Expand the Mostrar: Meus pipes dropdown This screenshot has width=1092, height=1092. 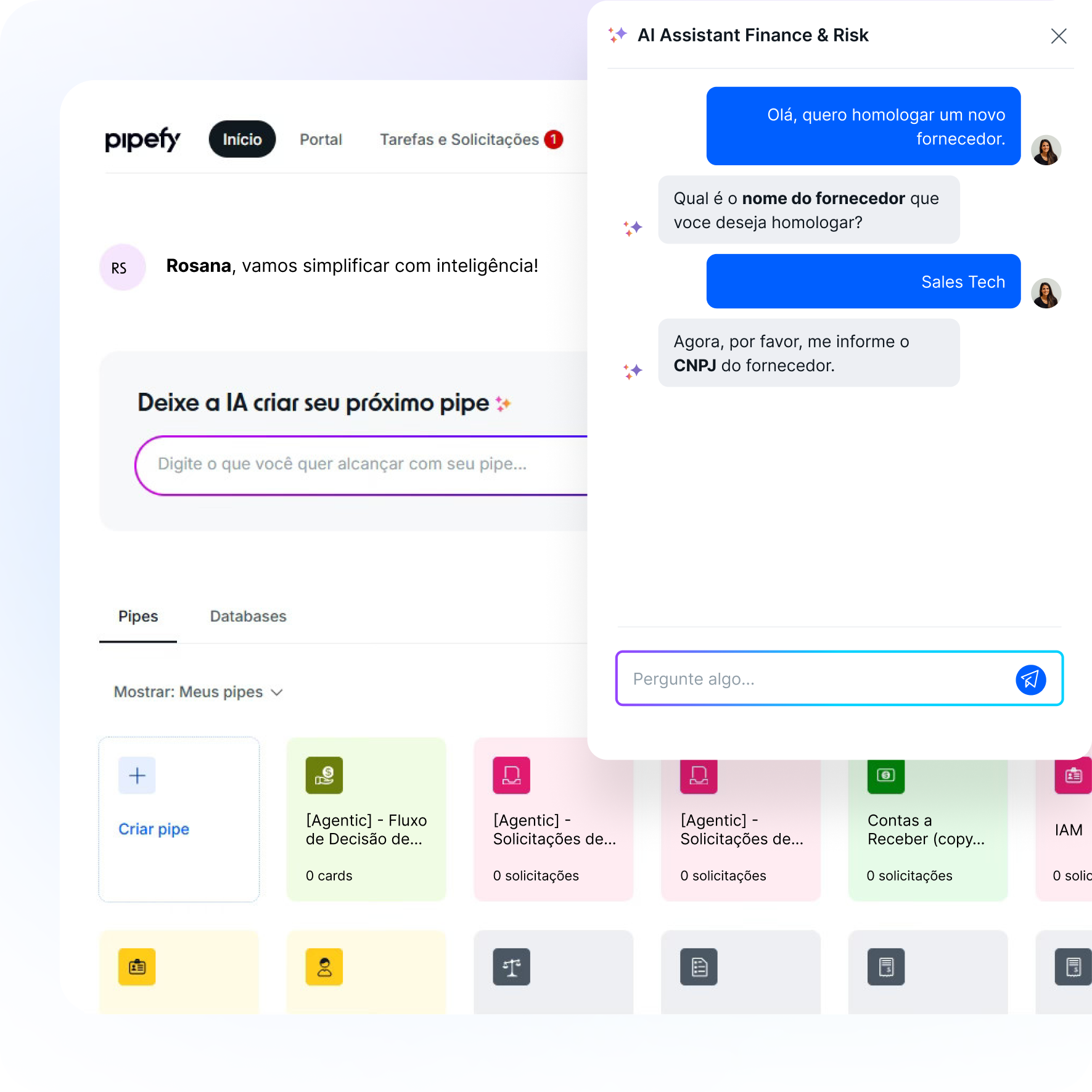pos(198,692)
